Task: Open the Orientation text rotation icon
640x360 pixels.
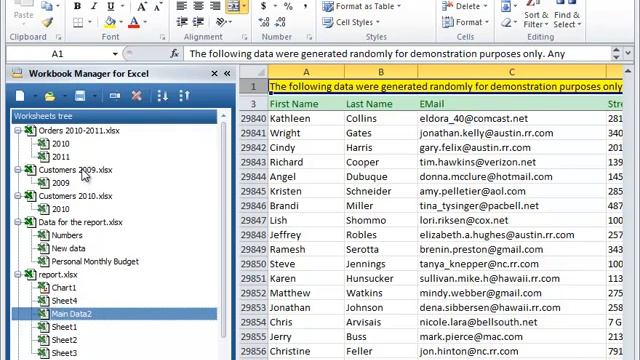Action: [220, 22]
